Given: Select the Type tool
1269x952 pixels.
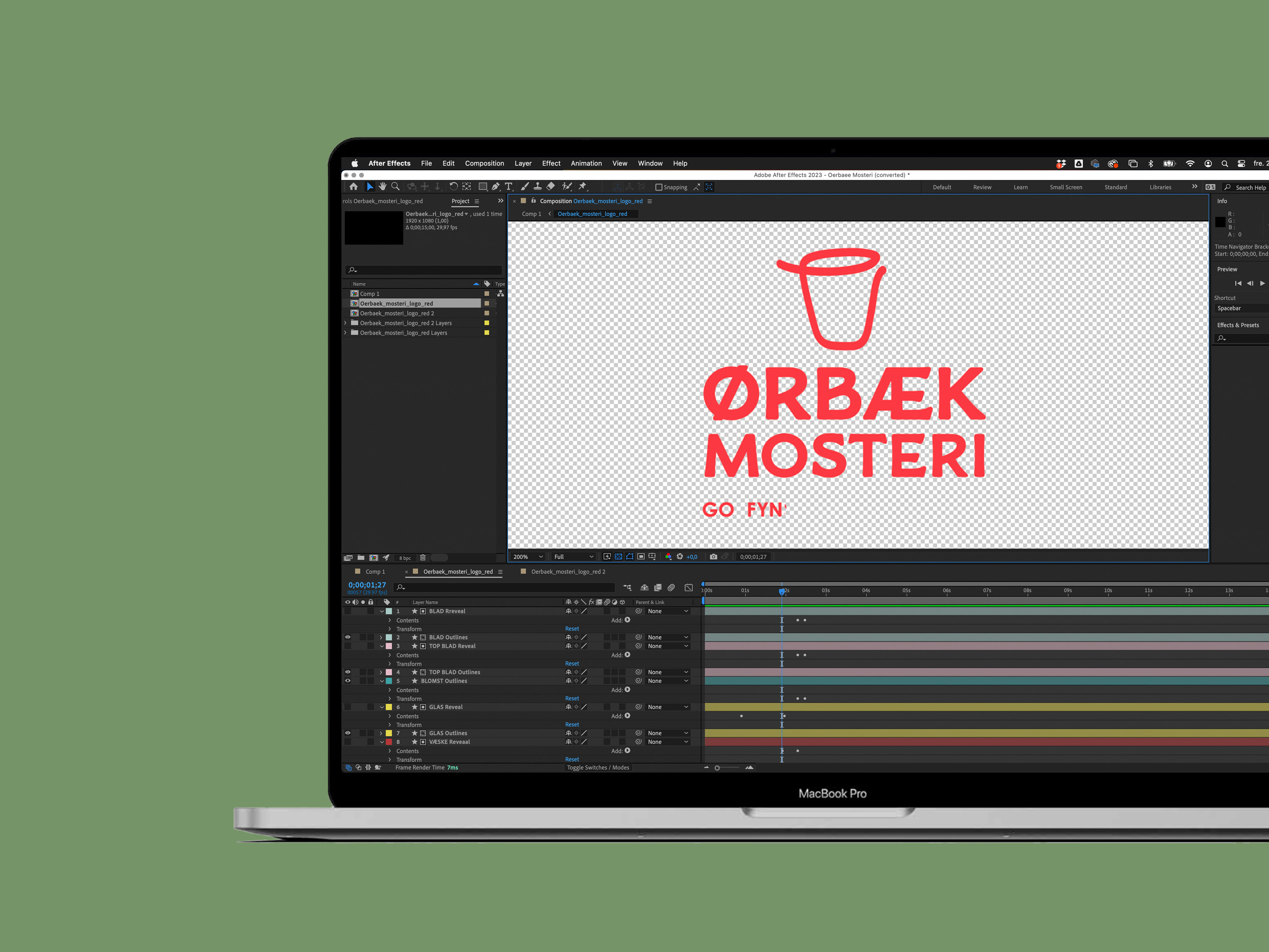Looking at the screenshot, I should tap(509, 186).
